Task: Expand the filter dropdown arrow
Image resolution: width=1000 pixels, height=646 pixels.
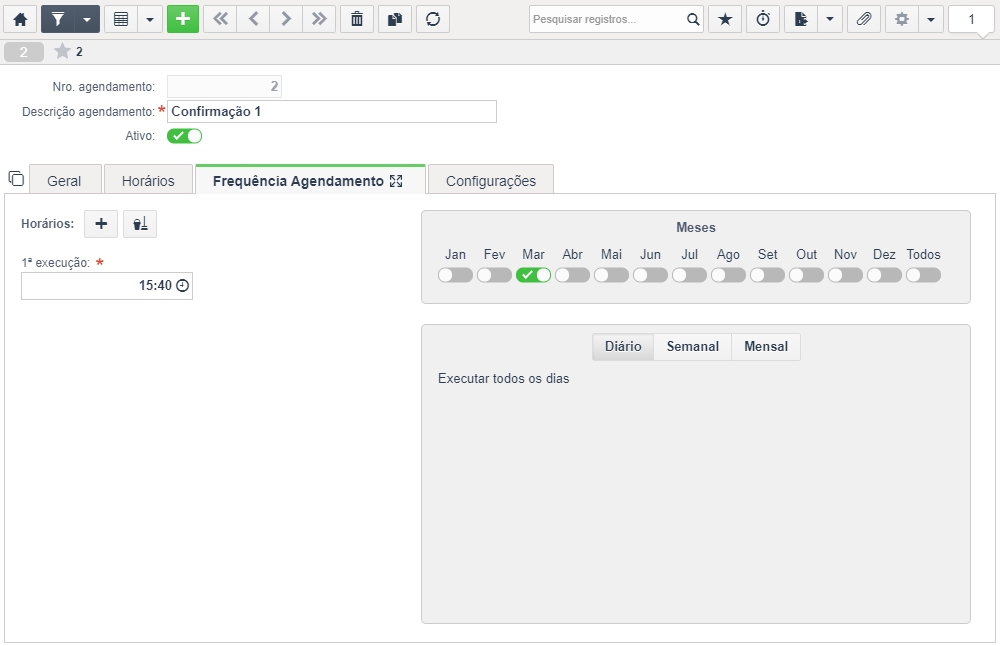Action: coord(87,19)
